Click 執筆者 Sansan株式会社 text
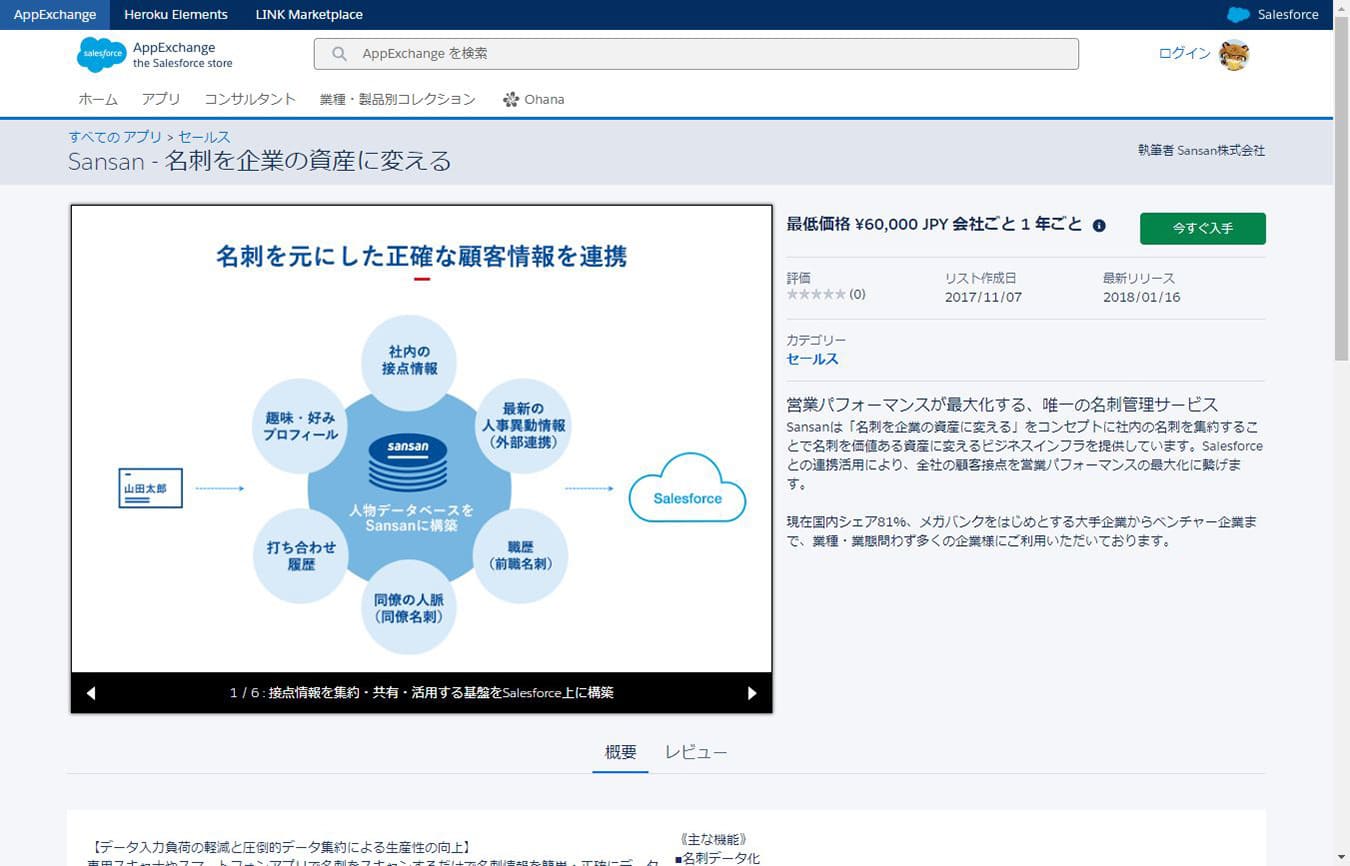 click(x=1201, y=150)
